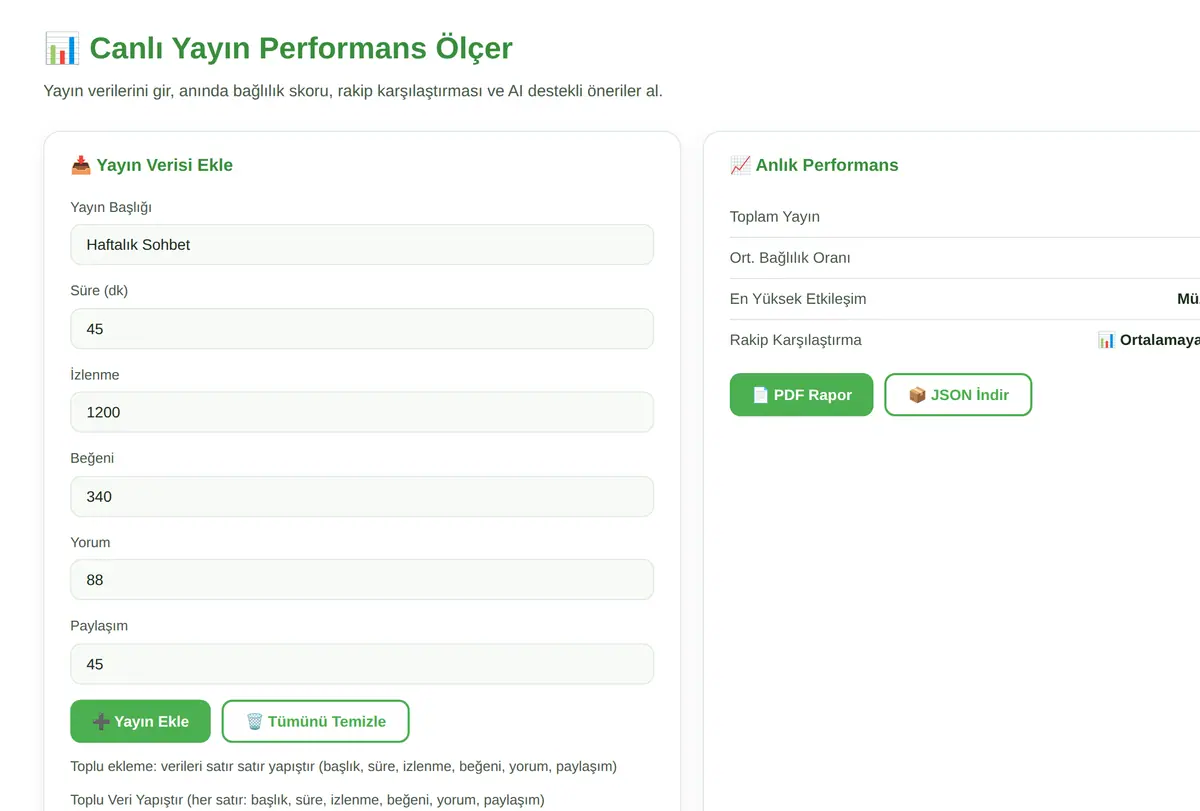Click the Beğeni input showing 340
The image size is (1200, 811).
(x=362, y=496)
